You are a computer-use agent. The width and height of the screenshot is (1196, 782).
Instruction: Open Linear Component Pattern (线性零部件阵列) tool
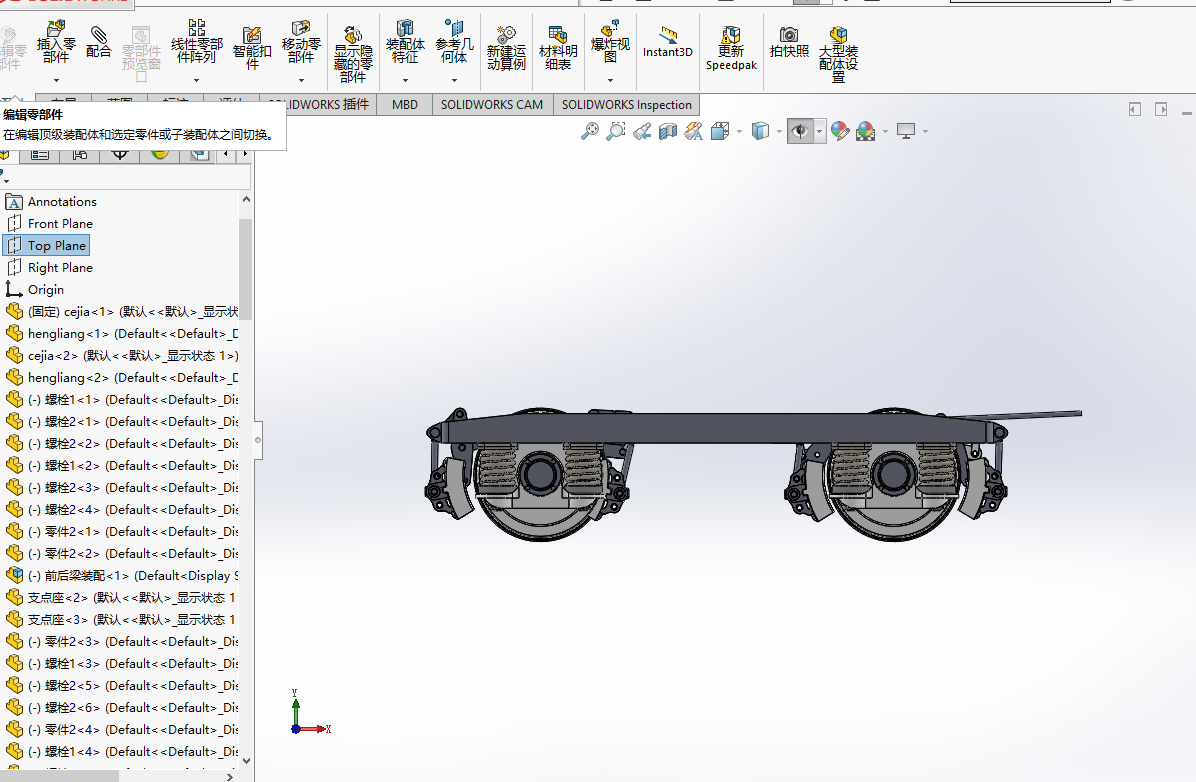(197, 42)
